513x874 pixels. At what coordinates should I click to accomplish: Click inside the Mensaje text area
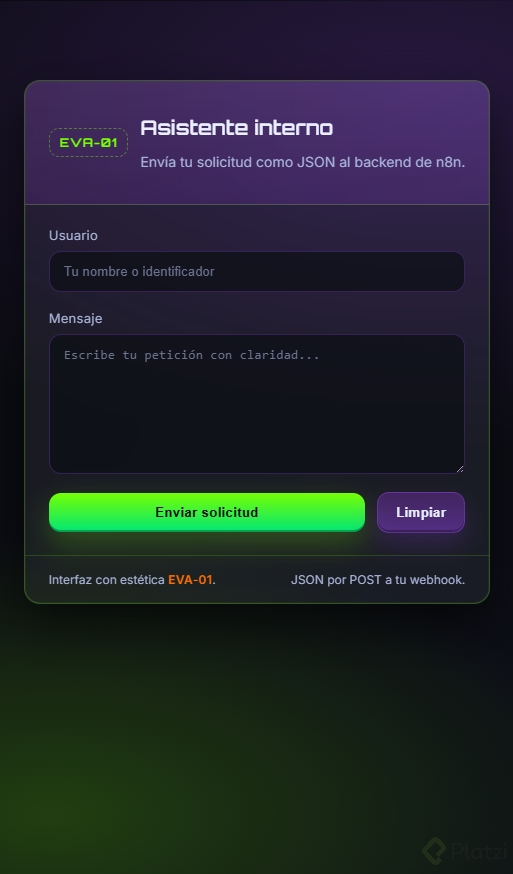[x=256, y=404]
